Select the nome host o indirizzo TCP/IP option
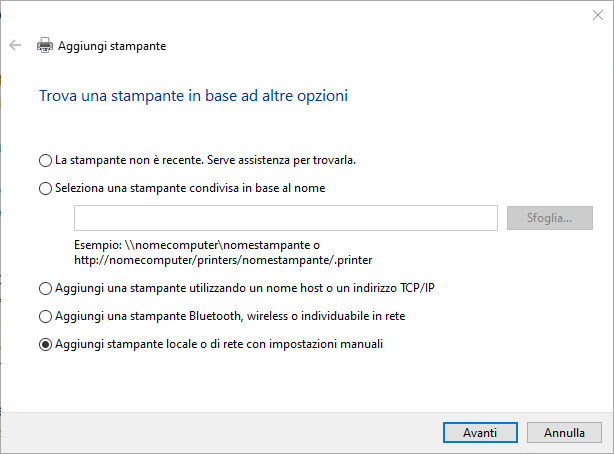The height and width of the screenshot is (454, 614). click(44, 289)
